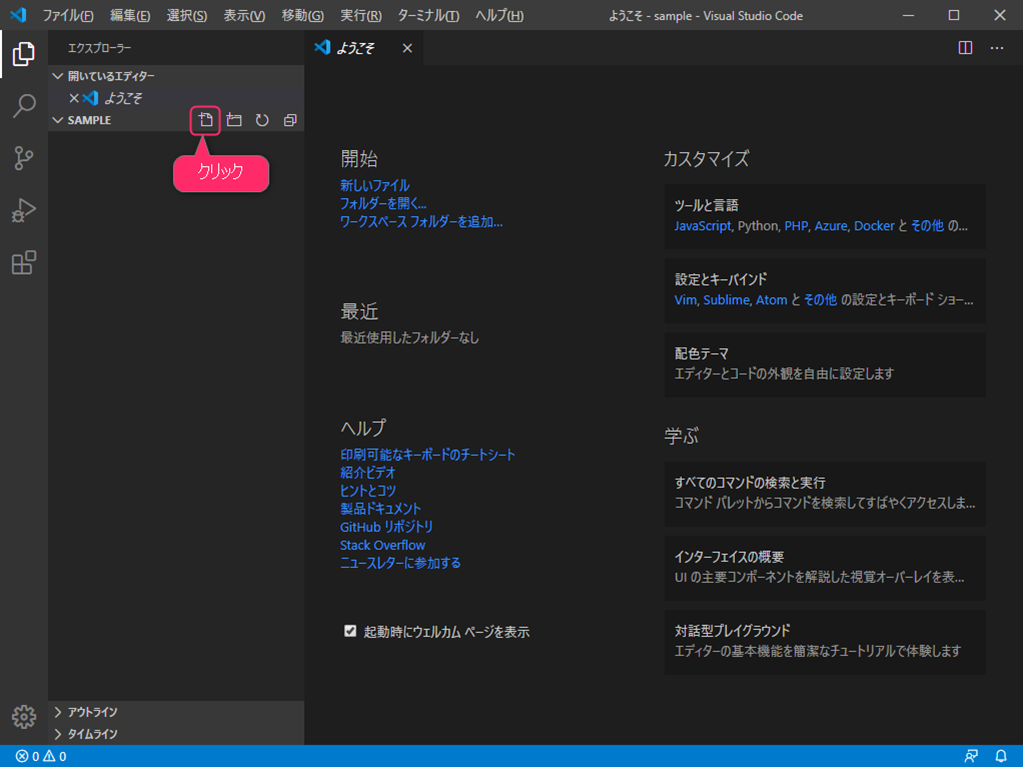This screenshot has width=1023, height=767.
Task: Open the ターミナル(T) menu
Action: tap(428, 16)
